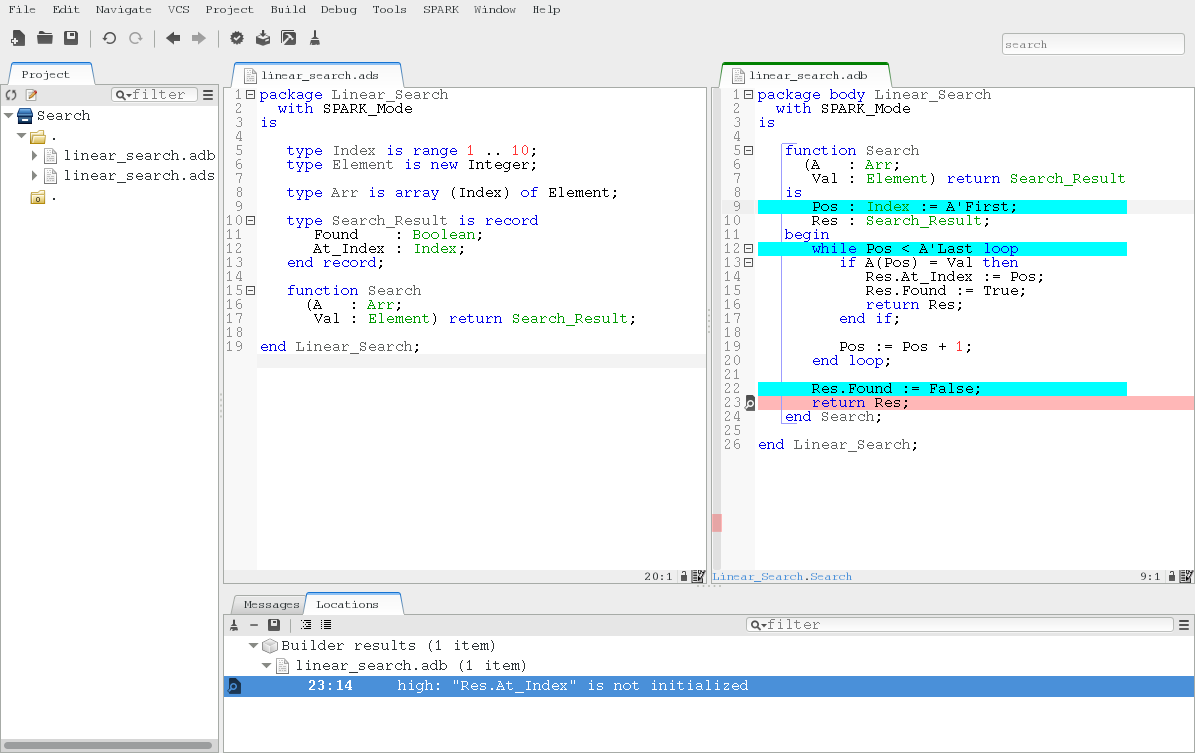Go forward with the right arrow icon
This screenshot has height=753, width=1195.
(x=199, y=38)
